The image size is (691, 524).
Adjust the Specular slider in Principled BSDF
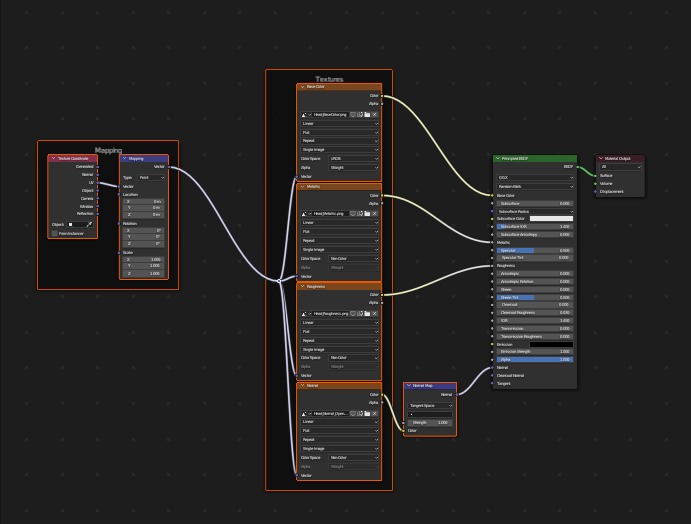coord(535,250)
